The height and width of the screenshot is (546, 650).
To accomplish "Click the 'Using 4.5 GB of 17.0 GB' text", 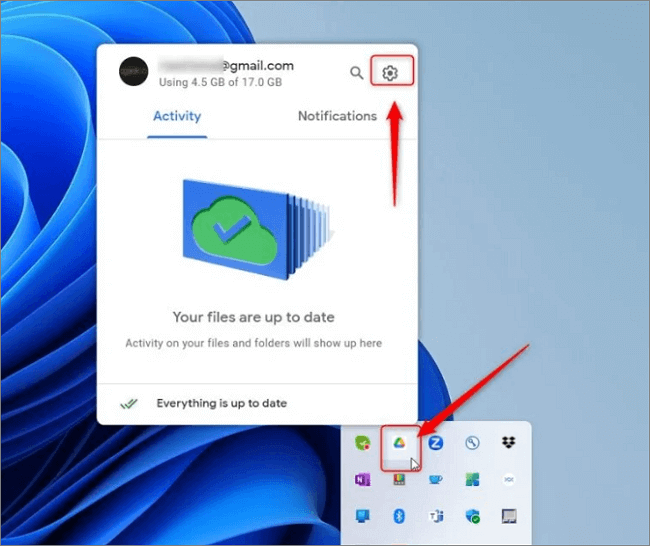I will tap(221, 82).
